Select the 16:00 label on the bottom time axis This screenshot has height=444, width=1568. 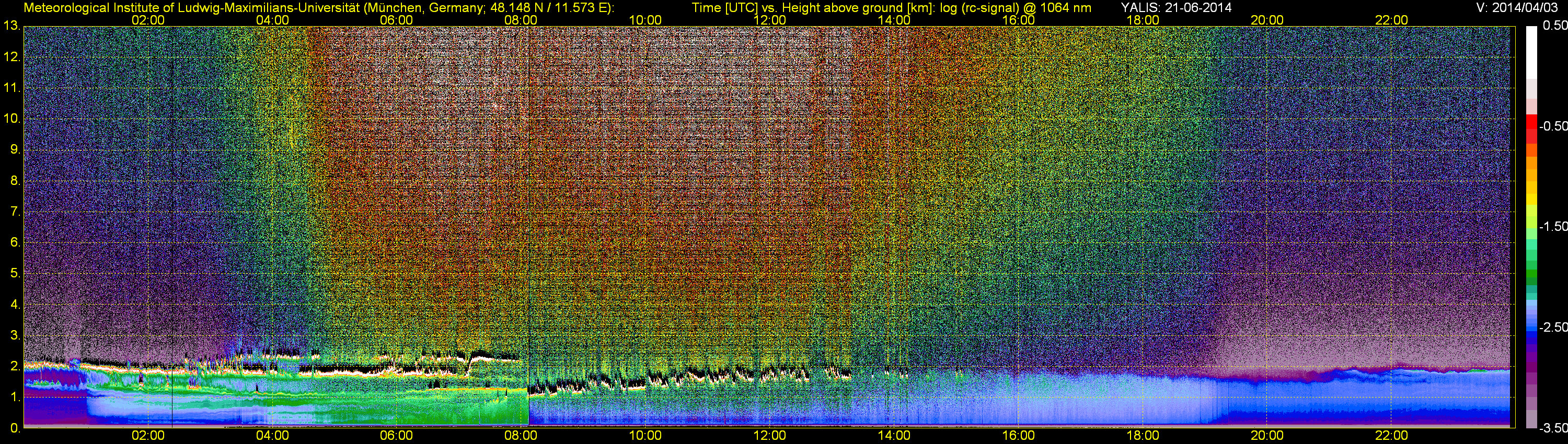point(1018,436)
